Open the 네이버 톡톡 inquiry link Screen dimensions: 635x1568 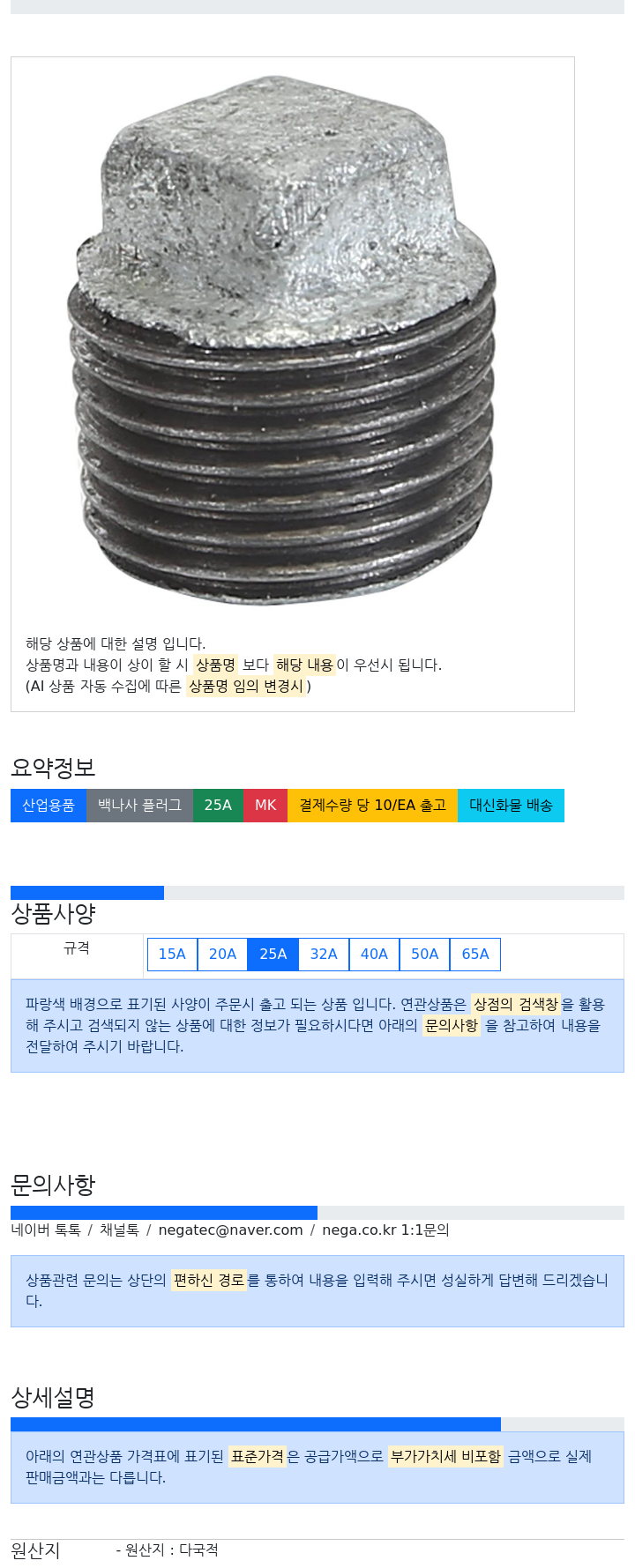[x=46, y=1230]
